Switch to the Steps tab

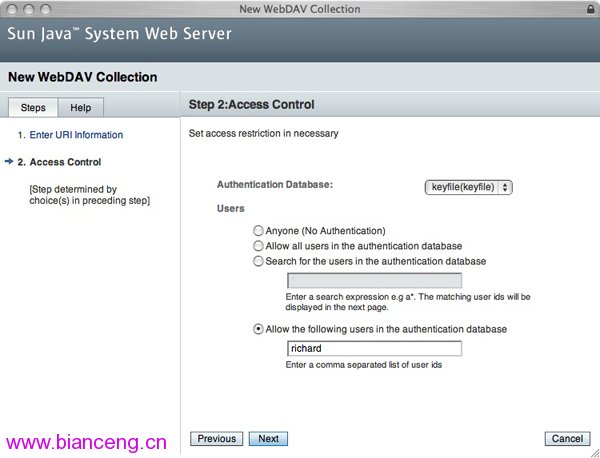click(x=33, y=108)
